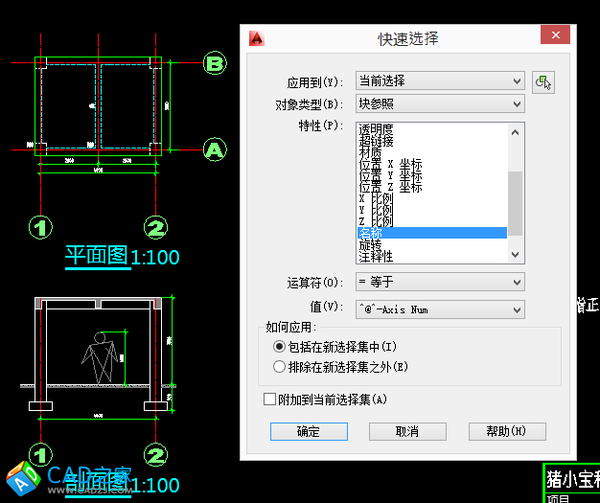600x503 pixels.
Task: Click axis bubble A in plan drawing
Action: (215, 150)
